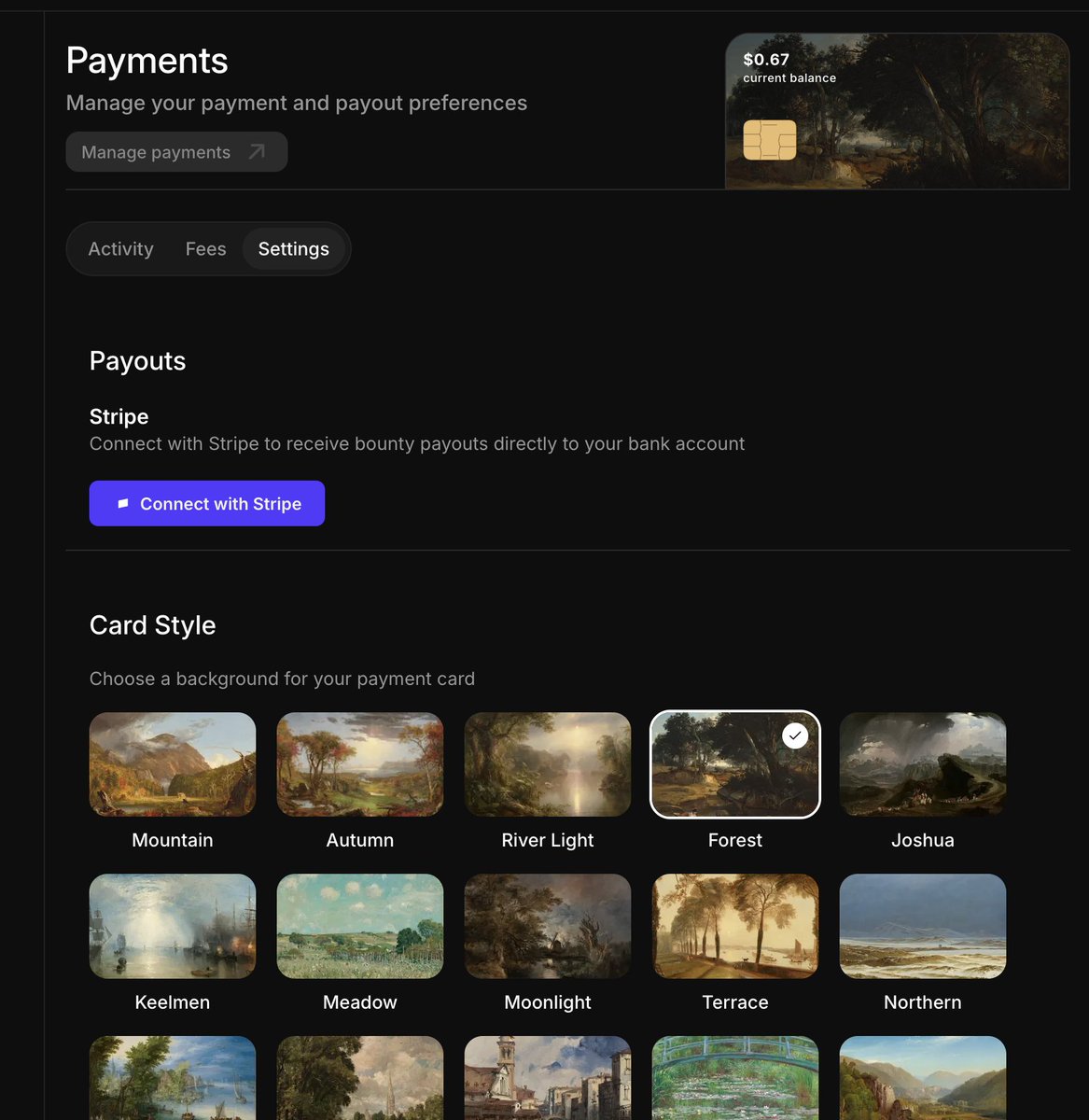1089x1120 pixels.
Task: Select the Meadow card style
Action: [360, 926]
